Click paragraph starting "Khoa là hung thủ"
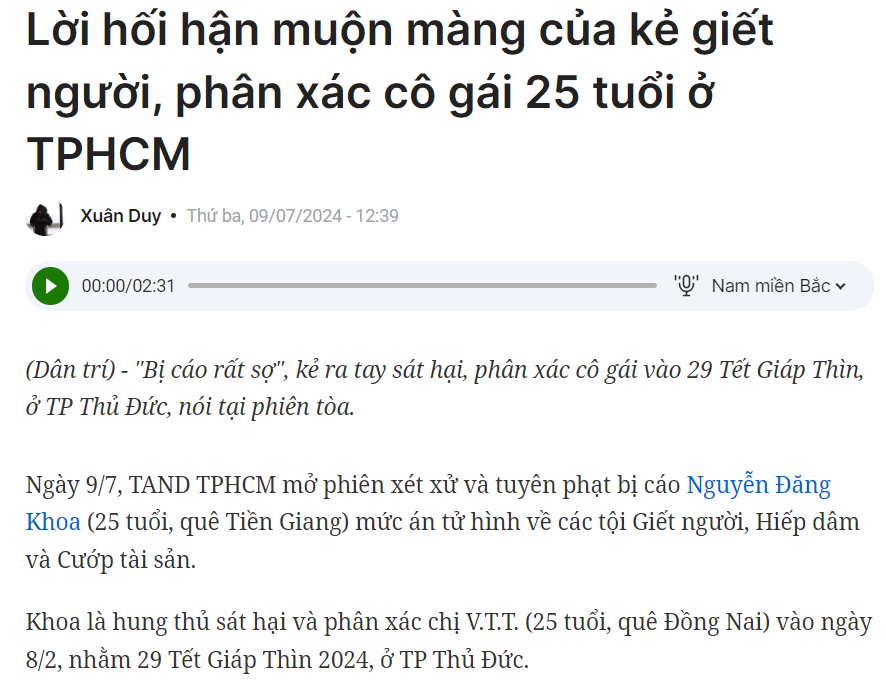This screenshot has width=886, height=692. pyautogui.click(x=449, y=641)
